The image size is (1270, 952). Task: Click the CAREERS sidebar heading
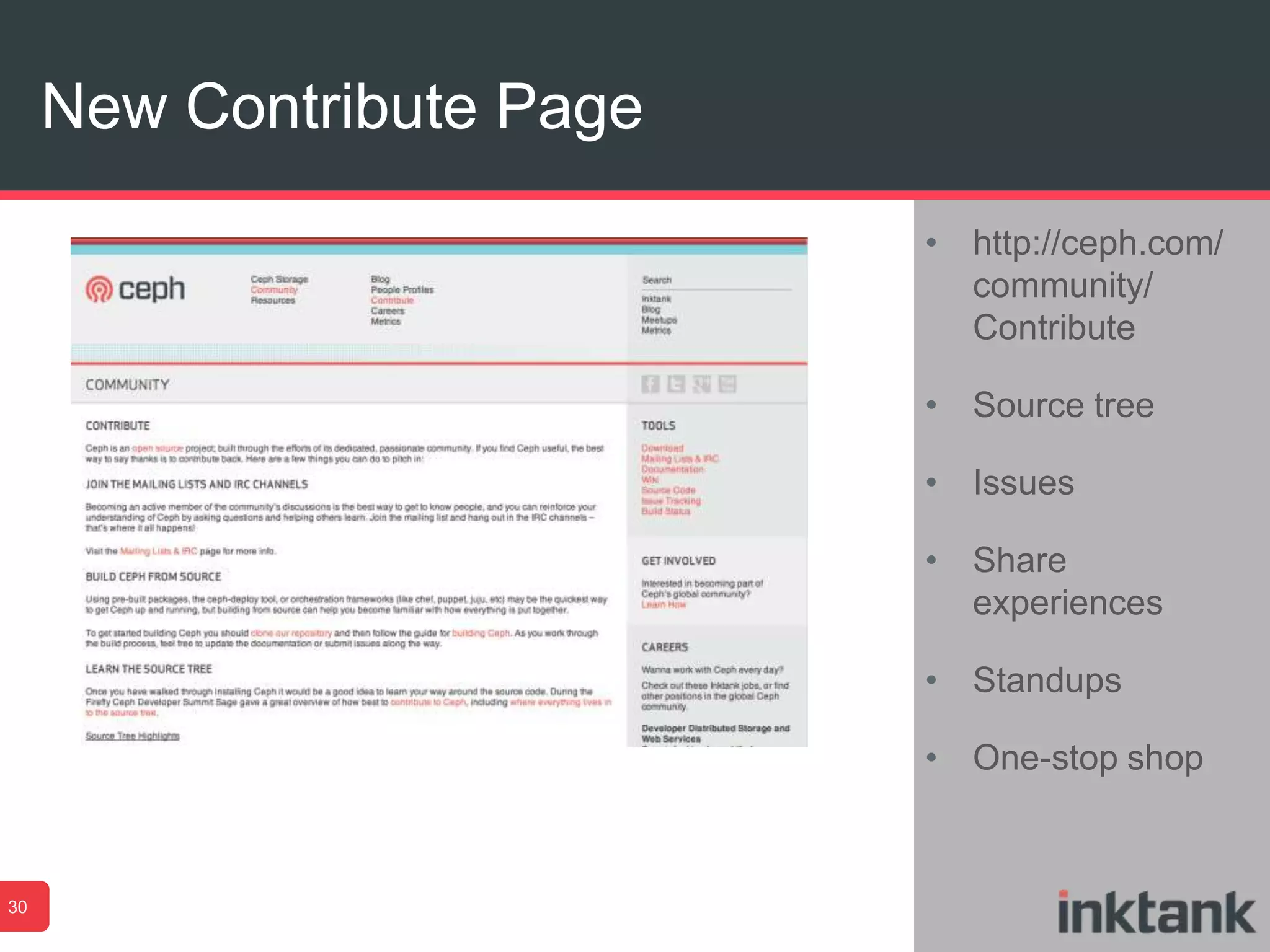(x=665, y=647)
